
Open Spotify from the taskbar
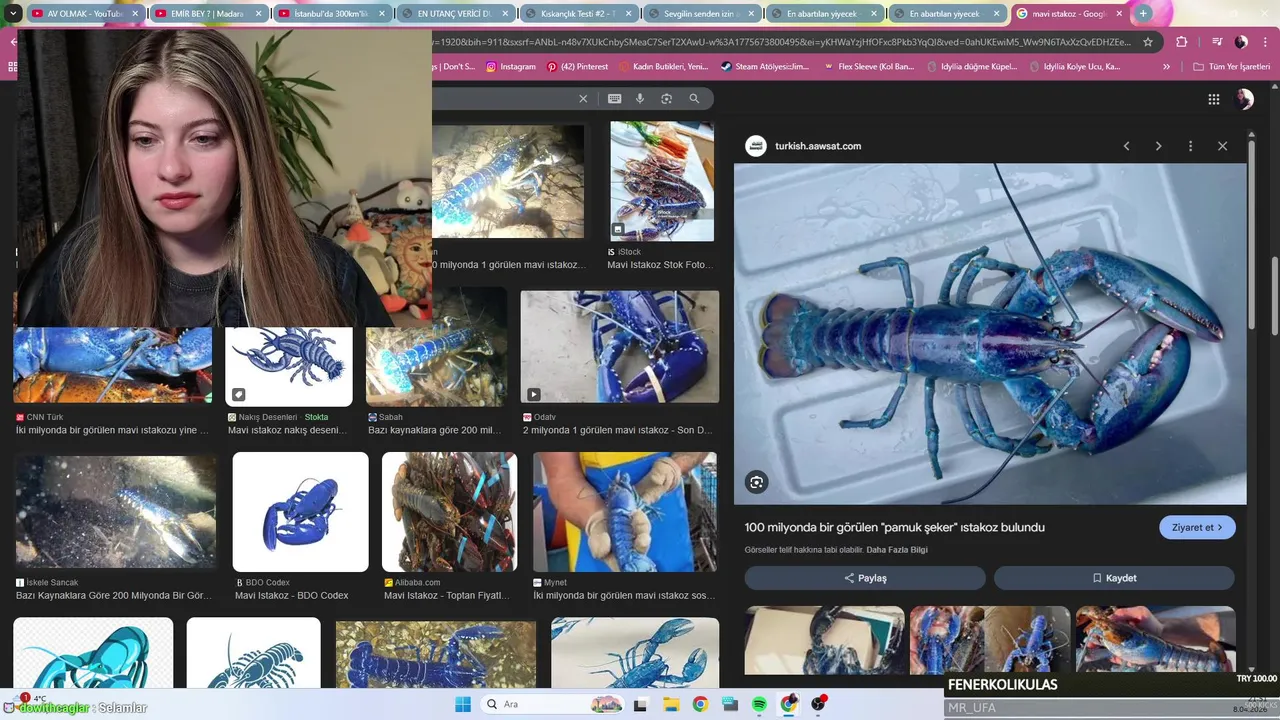pos(759,704)
